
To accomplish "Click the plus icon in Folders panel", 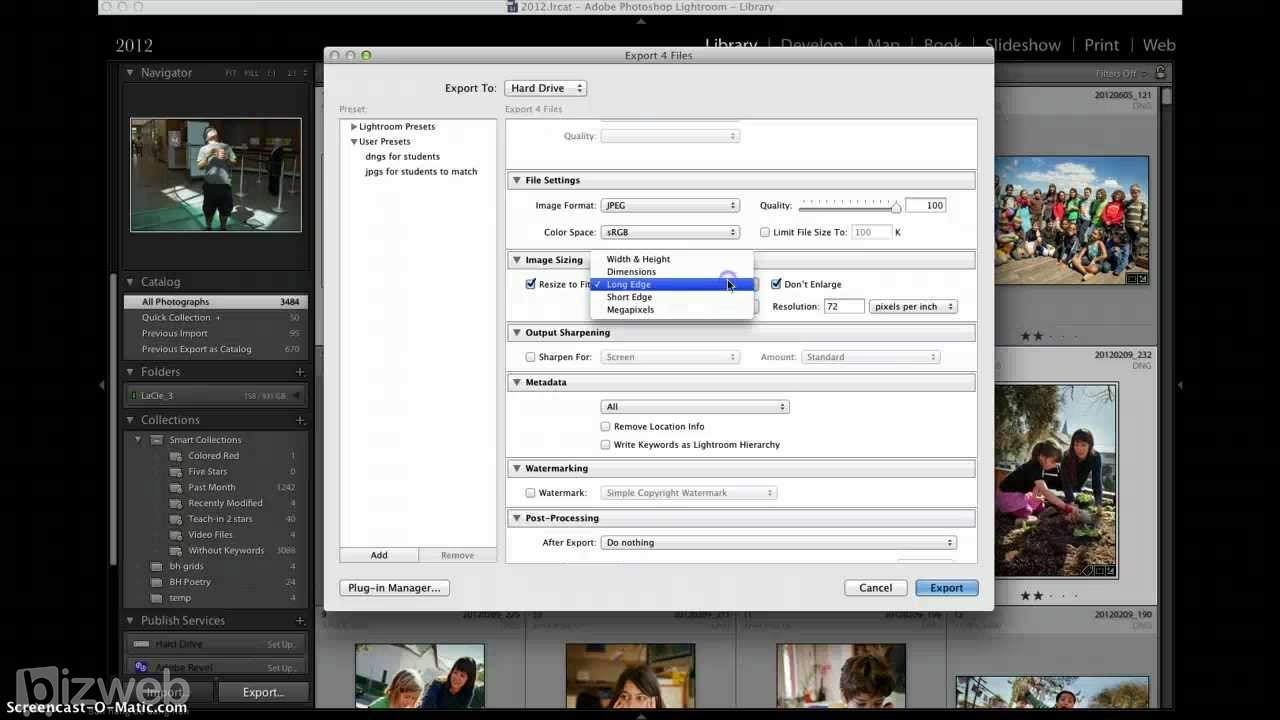I will [300, 372].
